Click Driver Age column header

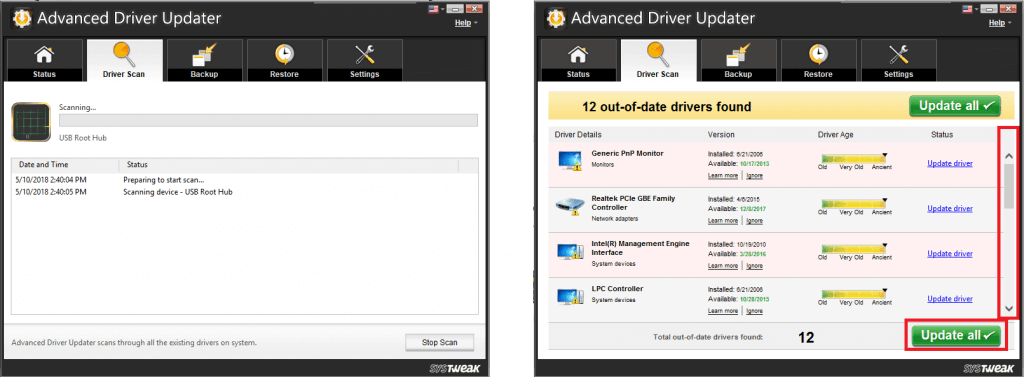pyautogui.click(x=835, y=135)
